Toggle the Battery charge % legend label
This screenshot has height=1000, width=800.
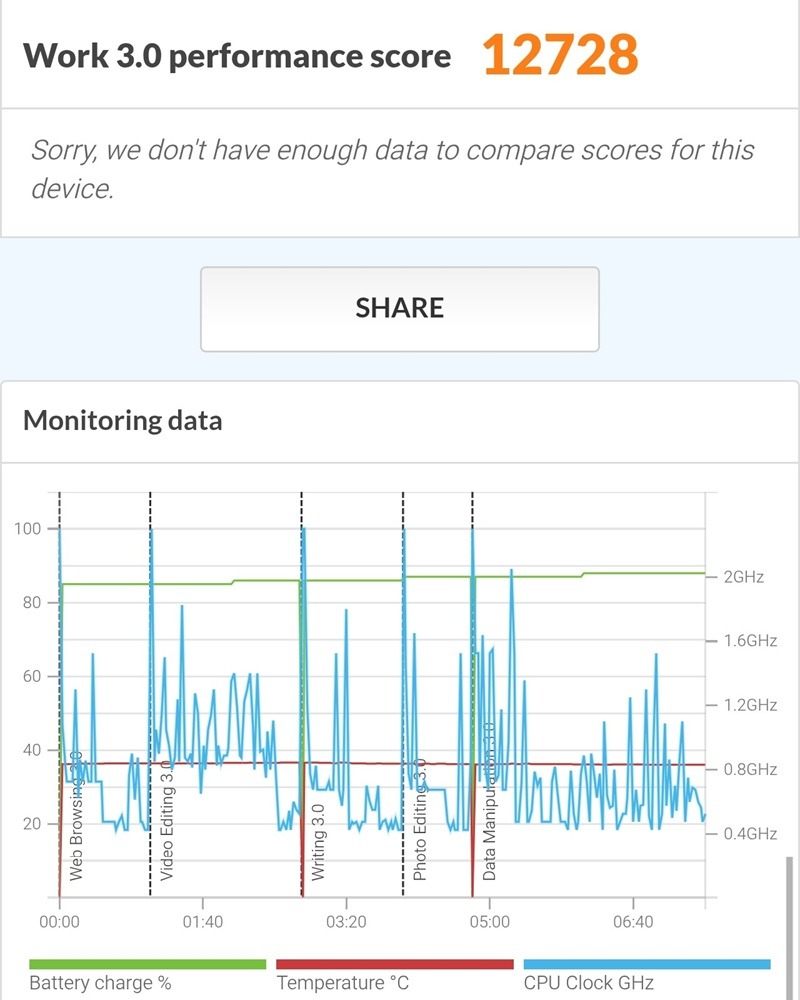100,983
